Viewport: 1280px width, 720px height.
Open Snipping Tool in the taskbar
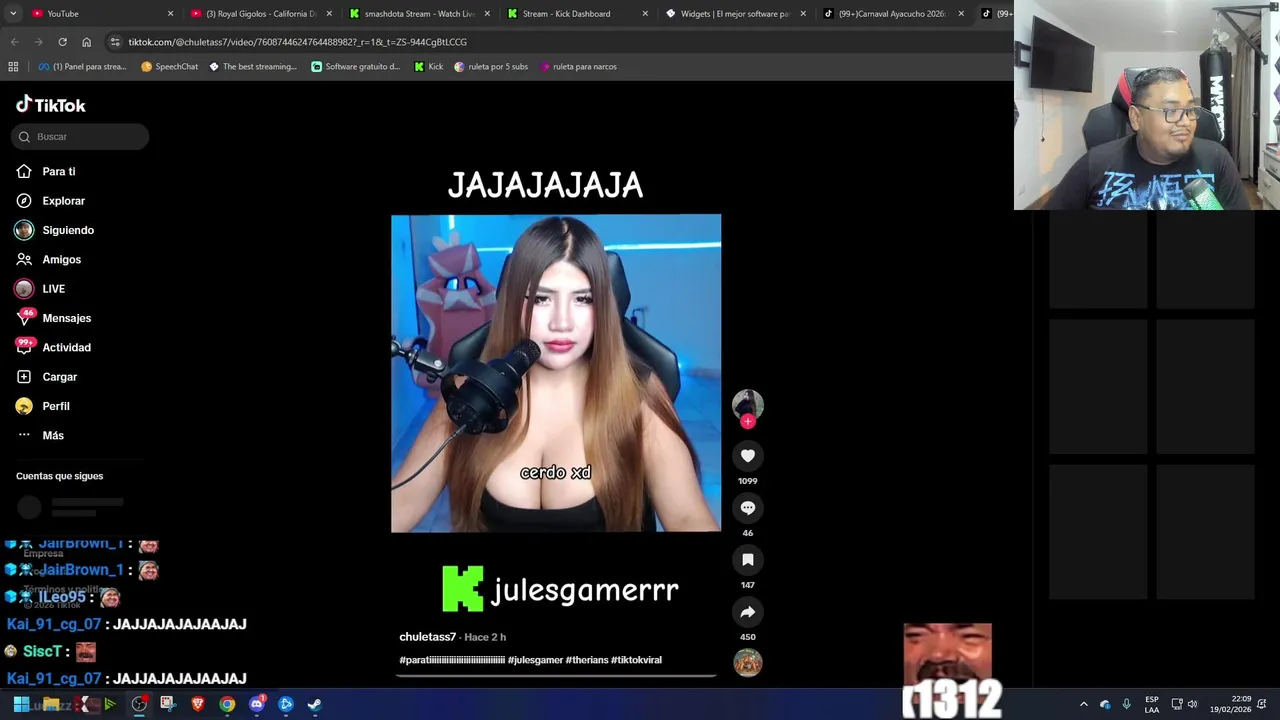(x=167, y=704)
